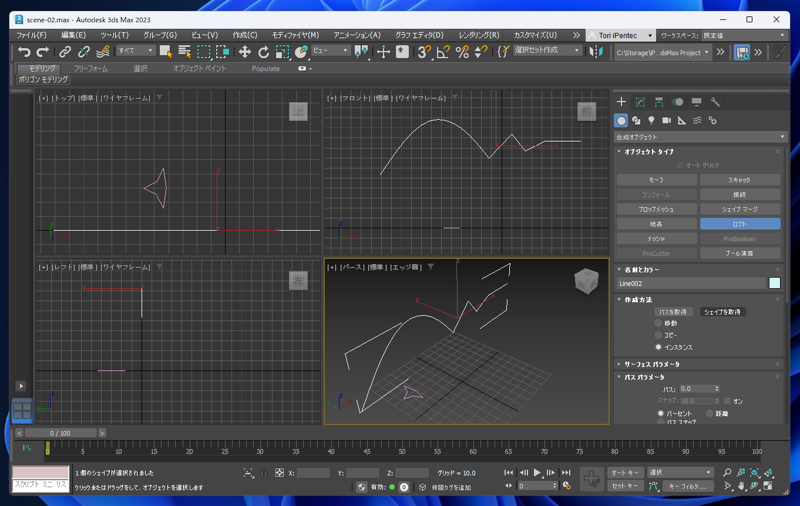Toggle the Selection Lock icon

tap(263, 473)
